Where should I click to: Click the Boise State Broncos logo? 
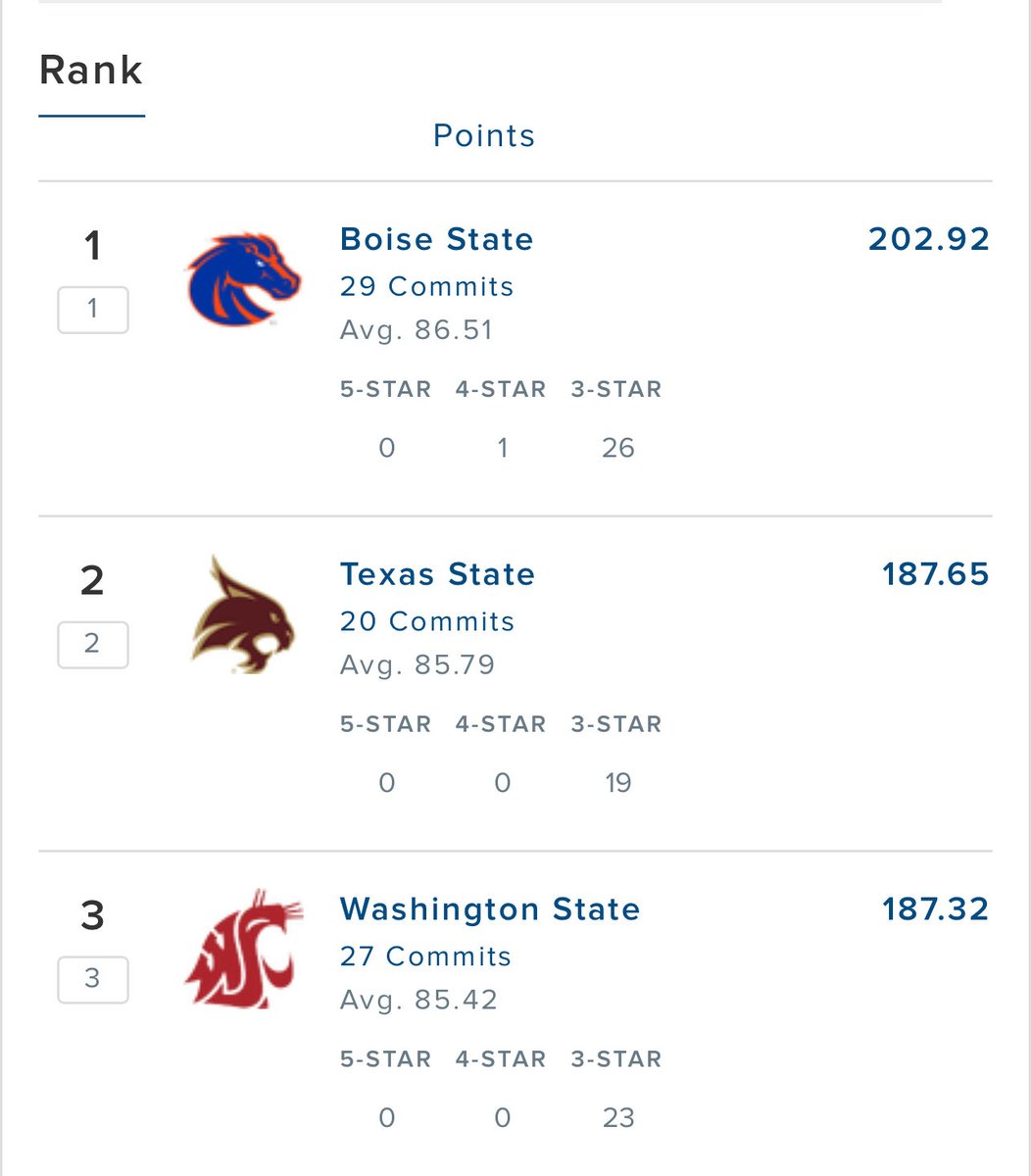click(243, 279)
